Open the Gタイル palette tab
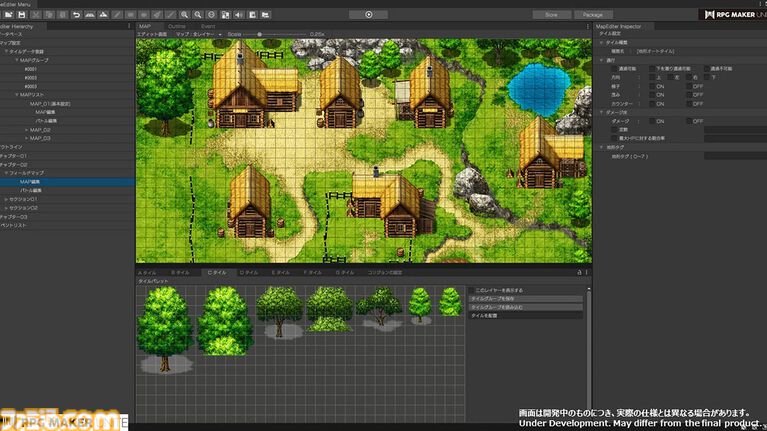Image resolution: width=767 pixels, height=431 pixels. click(345, 272)
